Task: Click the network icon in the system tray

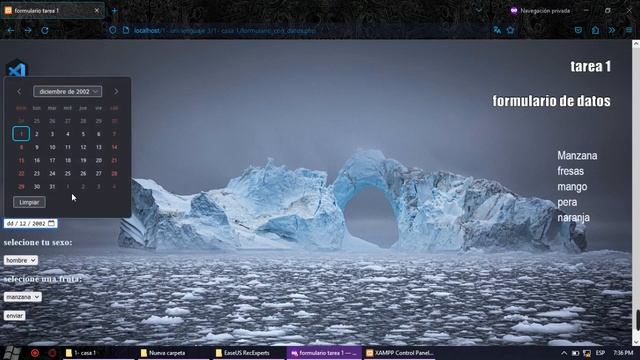Action: 587,353
